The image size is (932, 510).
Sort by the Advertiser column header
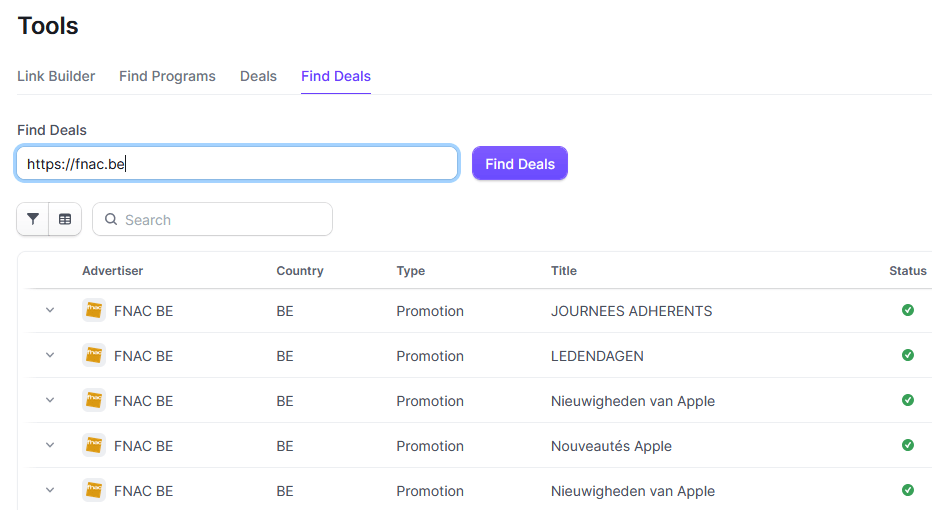click(112, 271)
